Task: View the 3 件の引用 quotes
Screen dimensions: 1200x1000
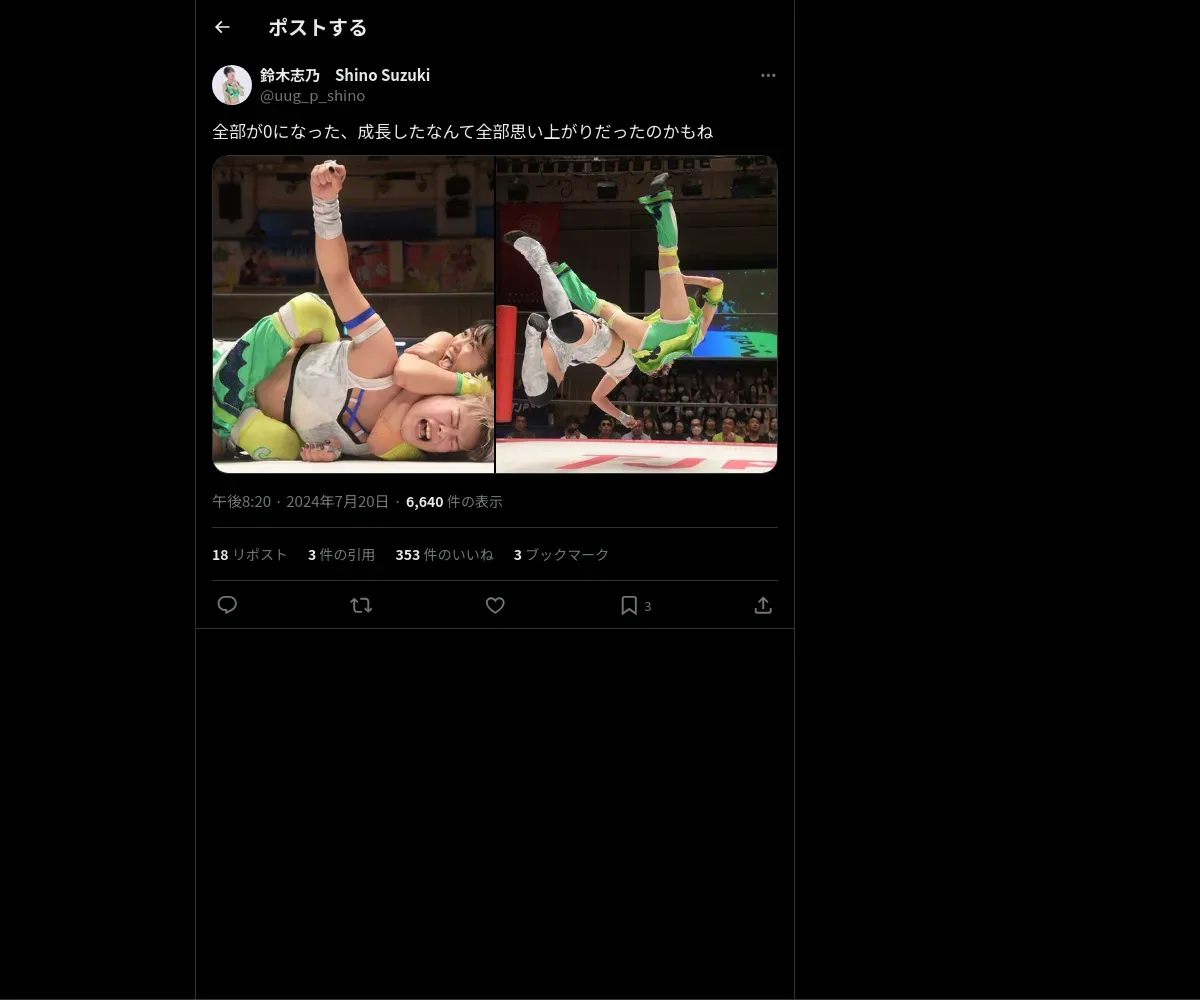Action: click(x=341, y=555)
